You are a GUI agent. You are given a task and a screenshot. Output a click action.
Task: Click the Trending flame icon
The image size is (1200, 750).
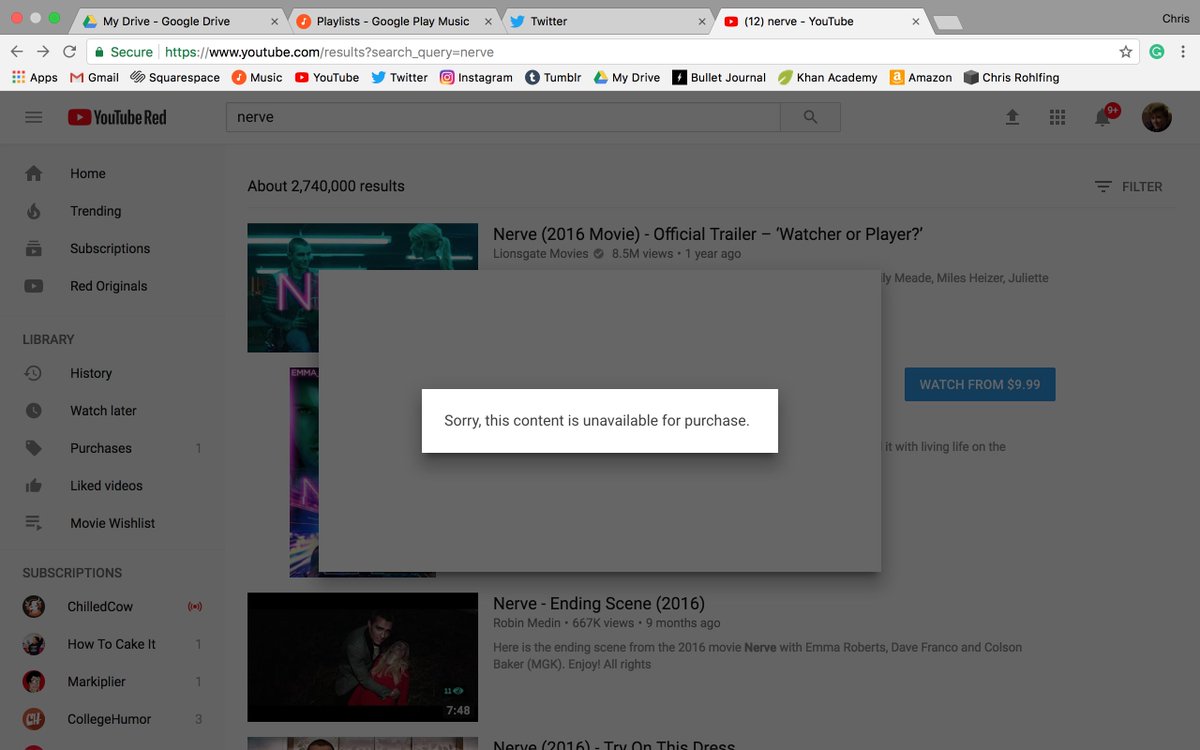pyautogui.click(x=34, y=211)
